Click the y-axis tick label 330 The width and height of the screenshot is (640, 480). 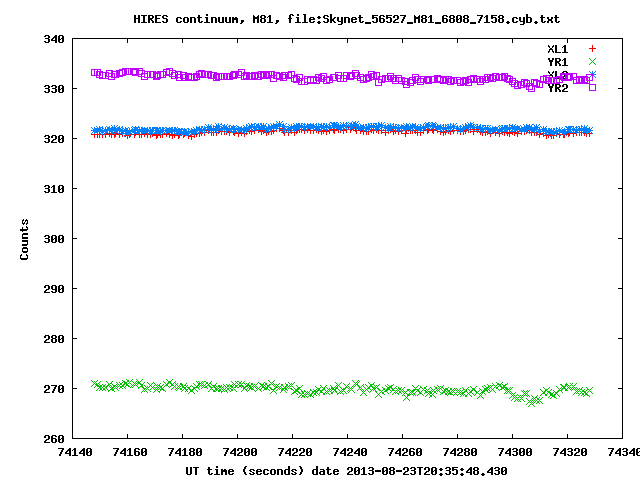click(54, 89)
